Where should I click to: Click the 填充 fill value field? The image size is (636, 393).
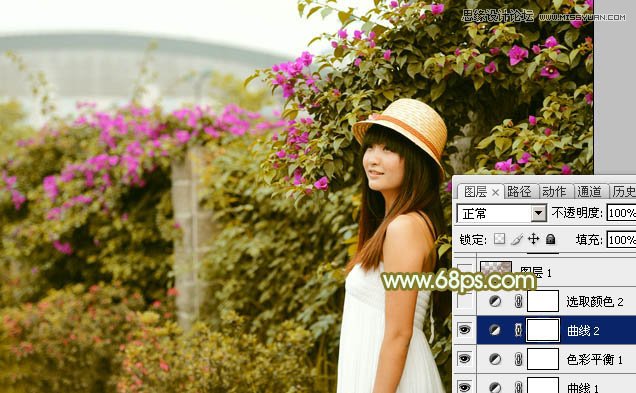[x=621, y=240]
